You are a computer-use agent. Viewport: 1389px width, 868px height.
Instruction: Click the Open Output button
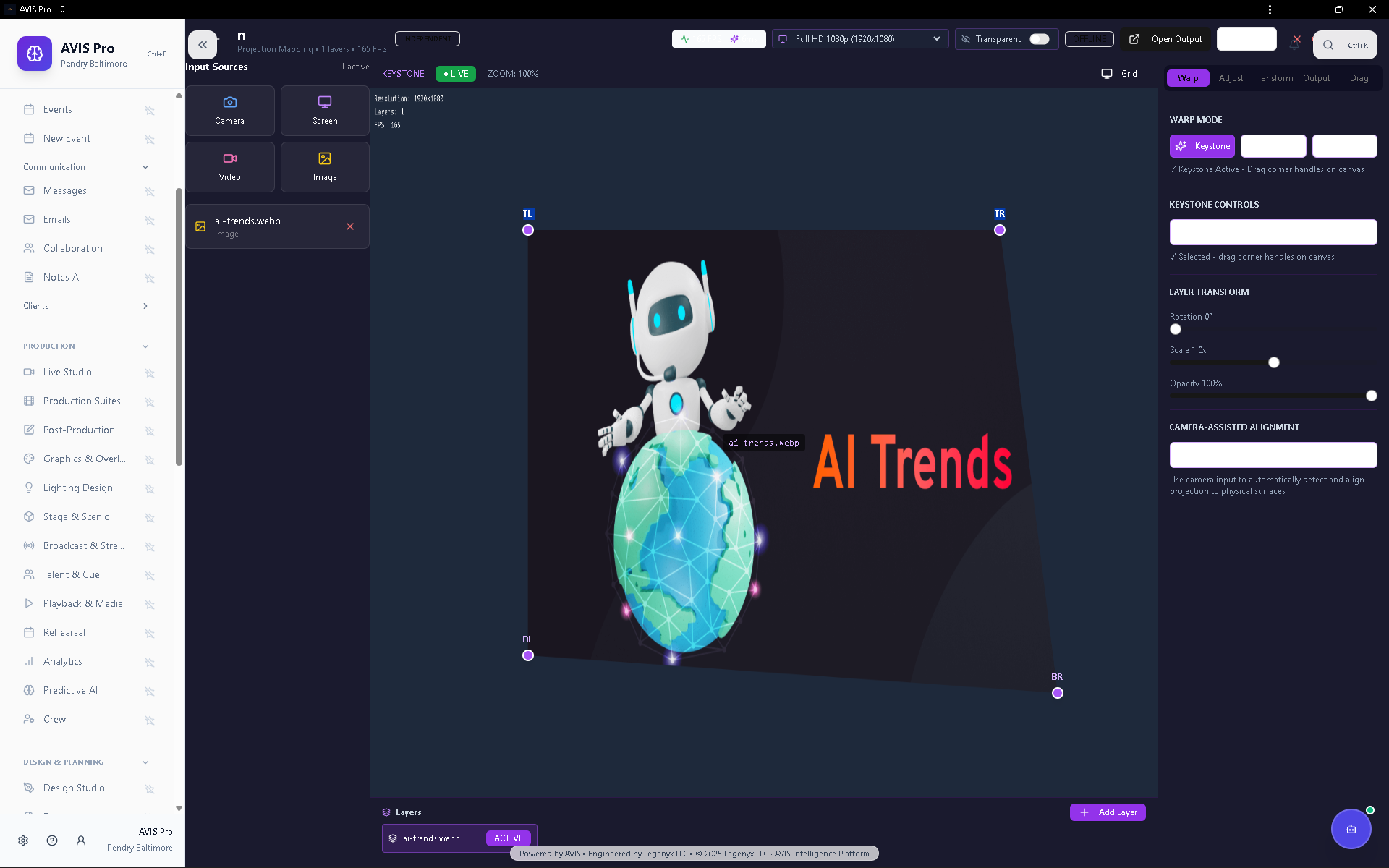click(1166, 39)
